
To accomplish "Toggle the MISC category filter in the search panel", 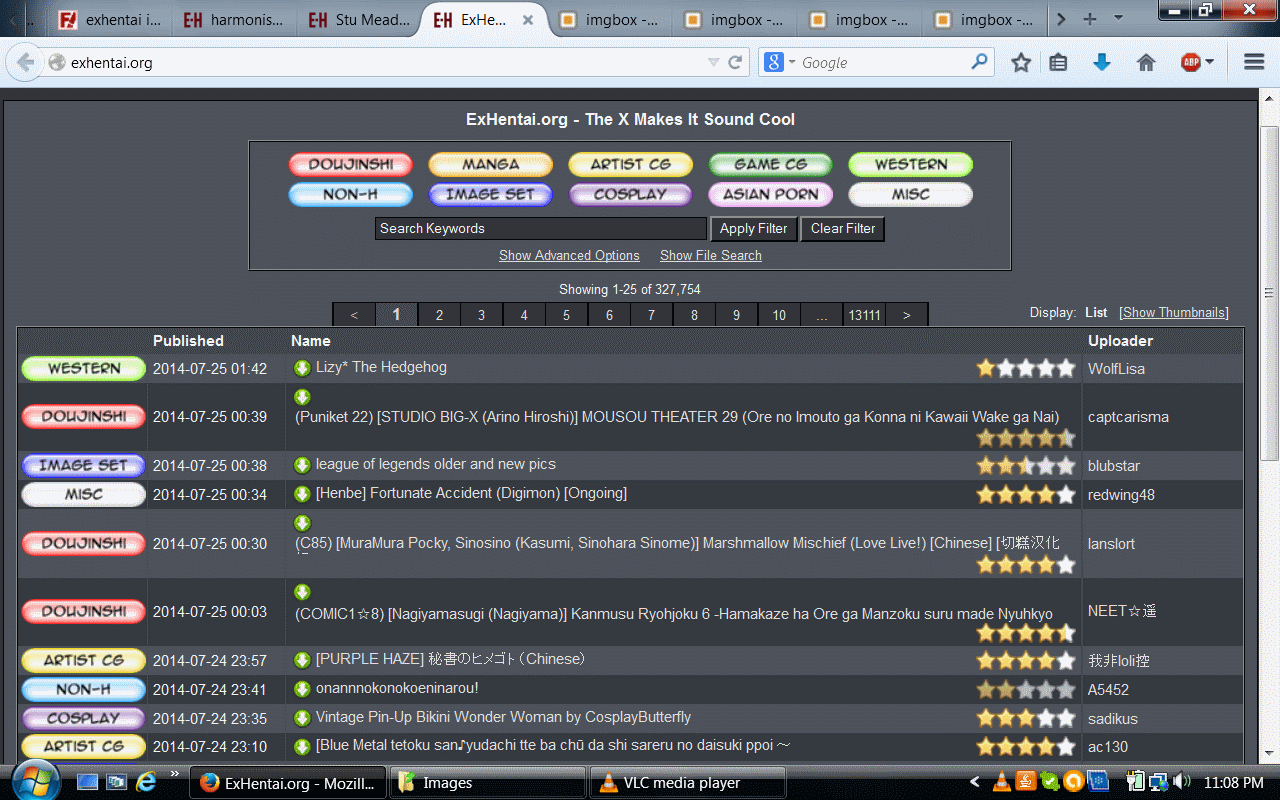I will click(x=910, y=195).
